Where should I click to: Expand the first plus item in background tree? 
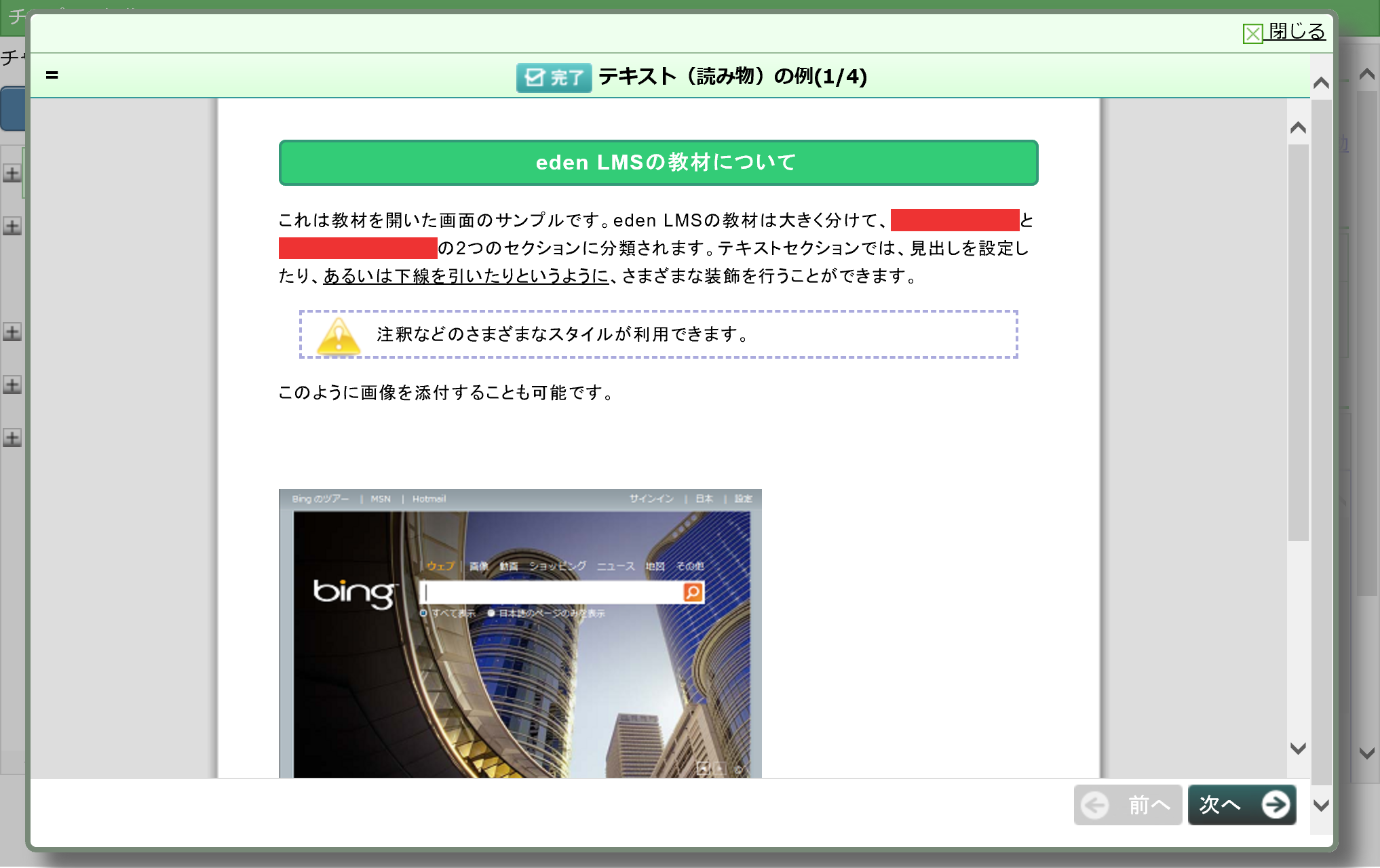click(12, 173)
